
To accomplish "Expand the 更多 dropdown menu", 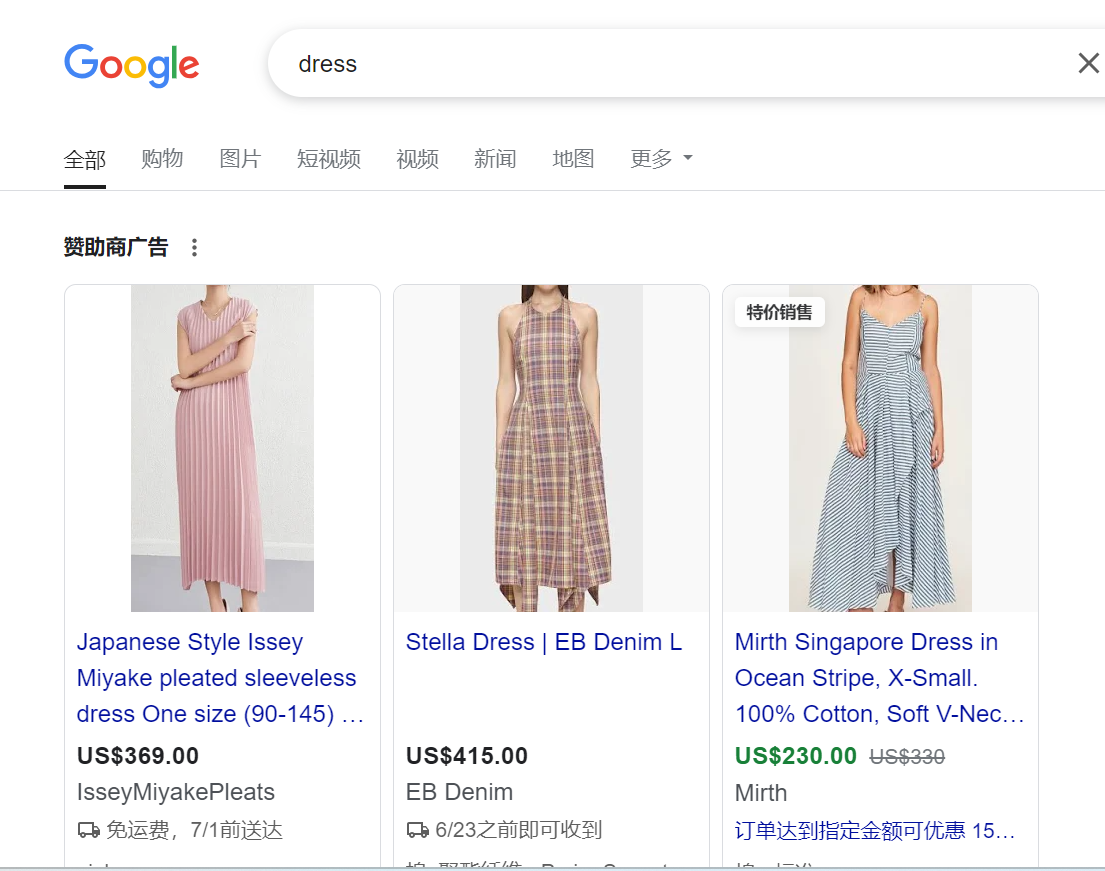I will pyautogui.click(x=661, y=159).
